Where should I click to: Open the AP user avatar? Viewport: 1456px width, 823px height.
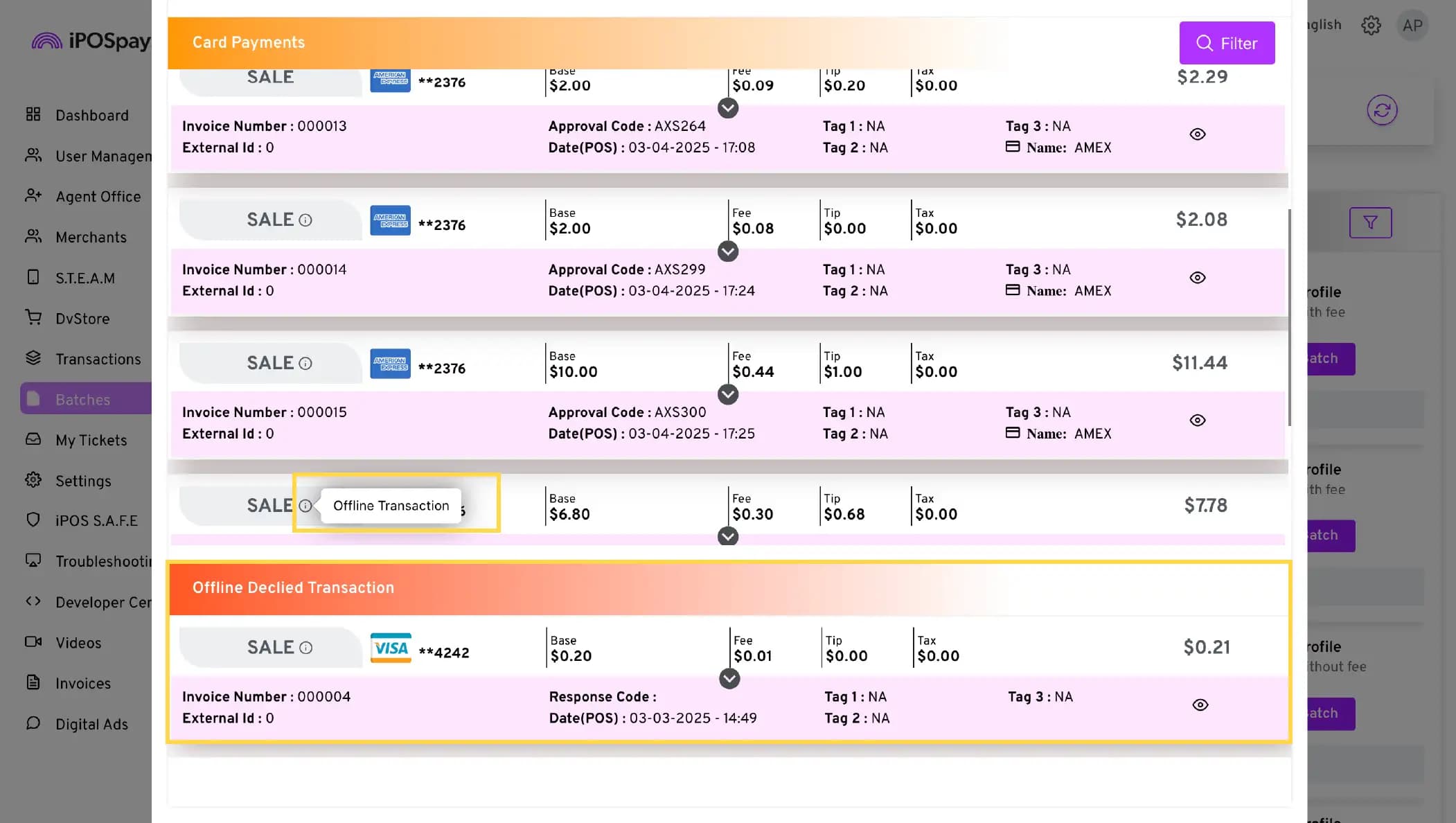[1412, 26]
